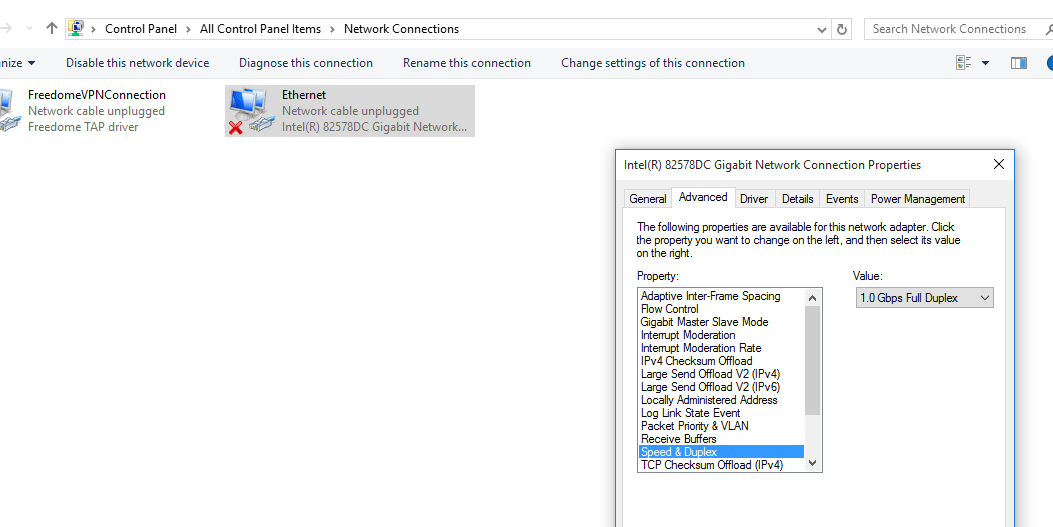Select TCP Checksum Offload (IPv4) property
This screenshot has height=527, width=1053.
coord(721,465)
